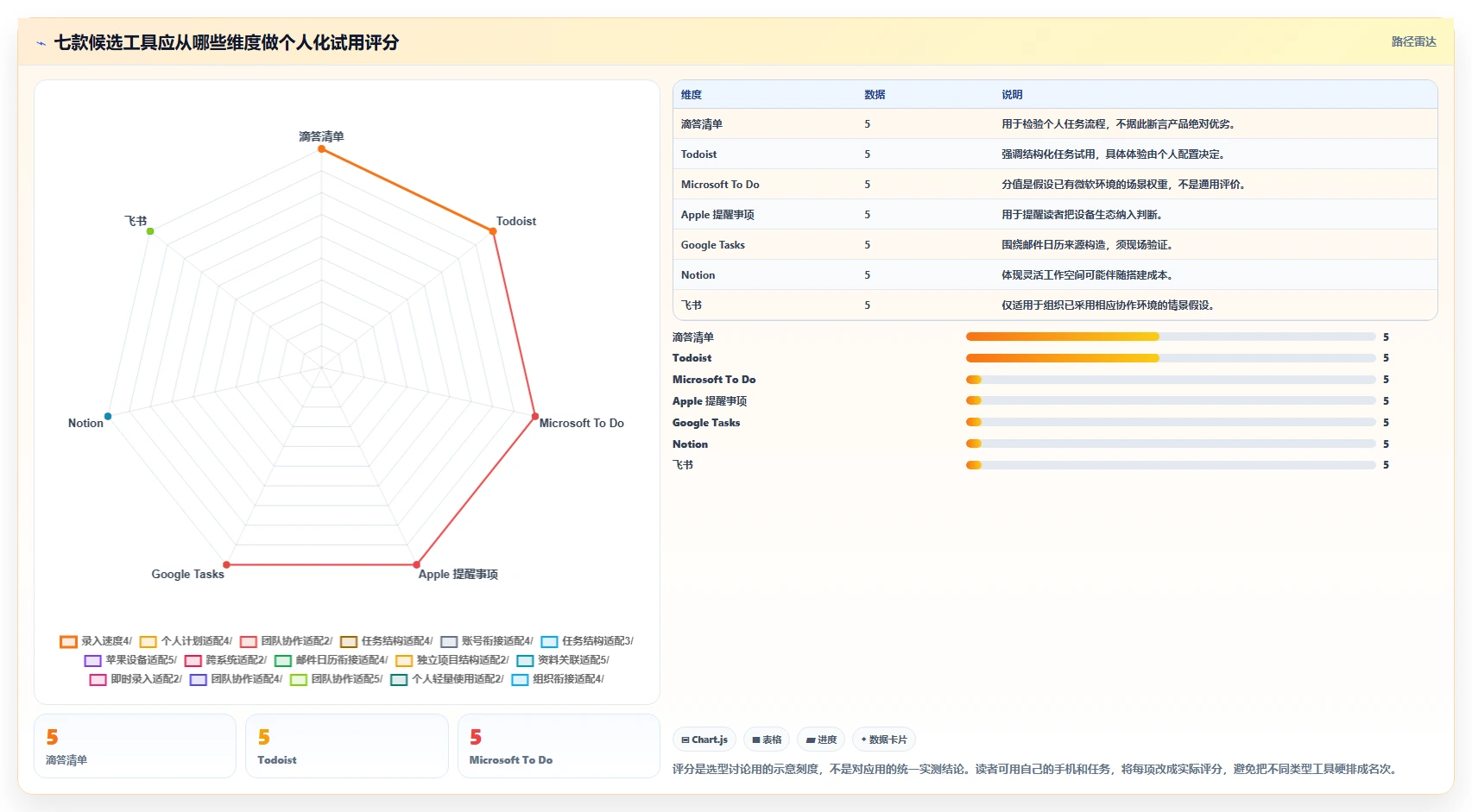Click the description 用于提醒读者把设备生态纳入判断。
1472x812 pixels.
(1083, 215)
